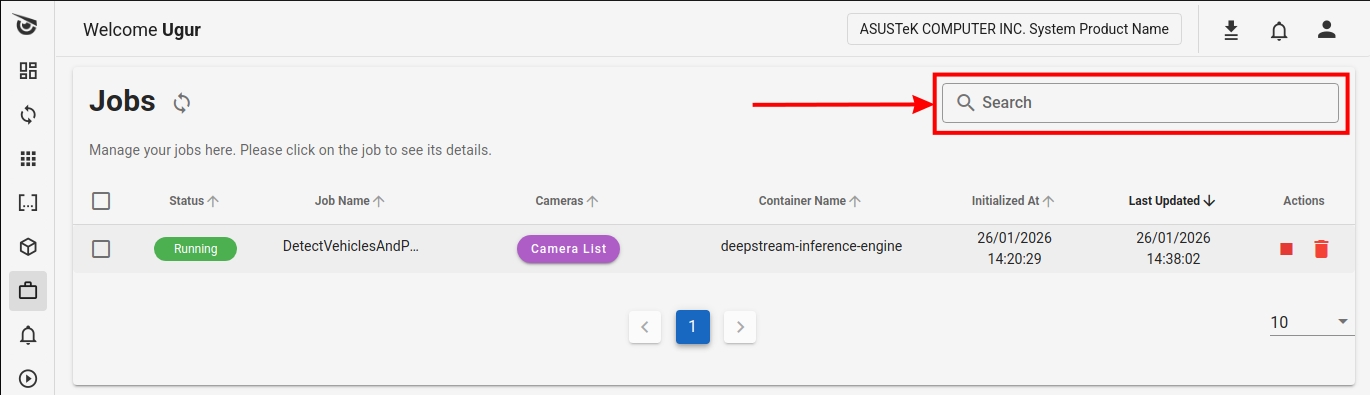
Task: Focus the Search input field
Action: click(1140, 102)
